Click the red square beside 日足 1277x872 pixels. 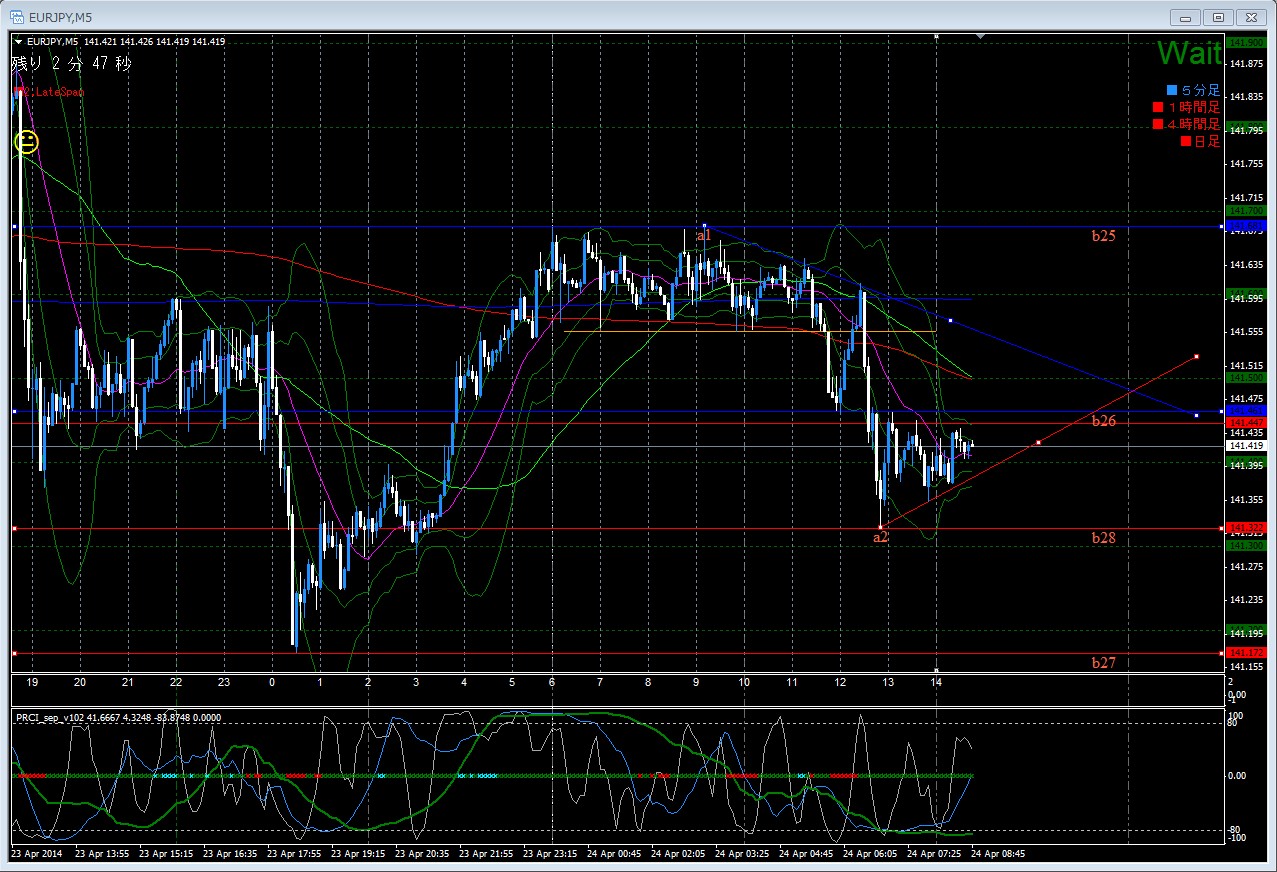point(1186,141)
